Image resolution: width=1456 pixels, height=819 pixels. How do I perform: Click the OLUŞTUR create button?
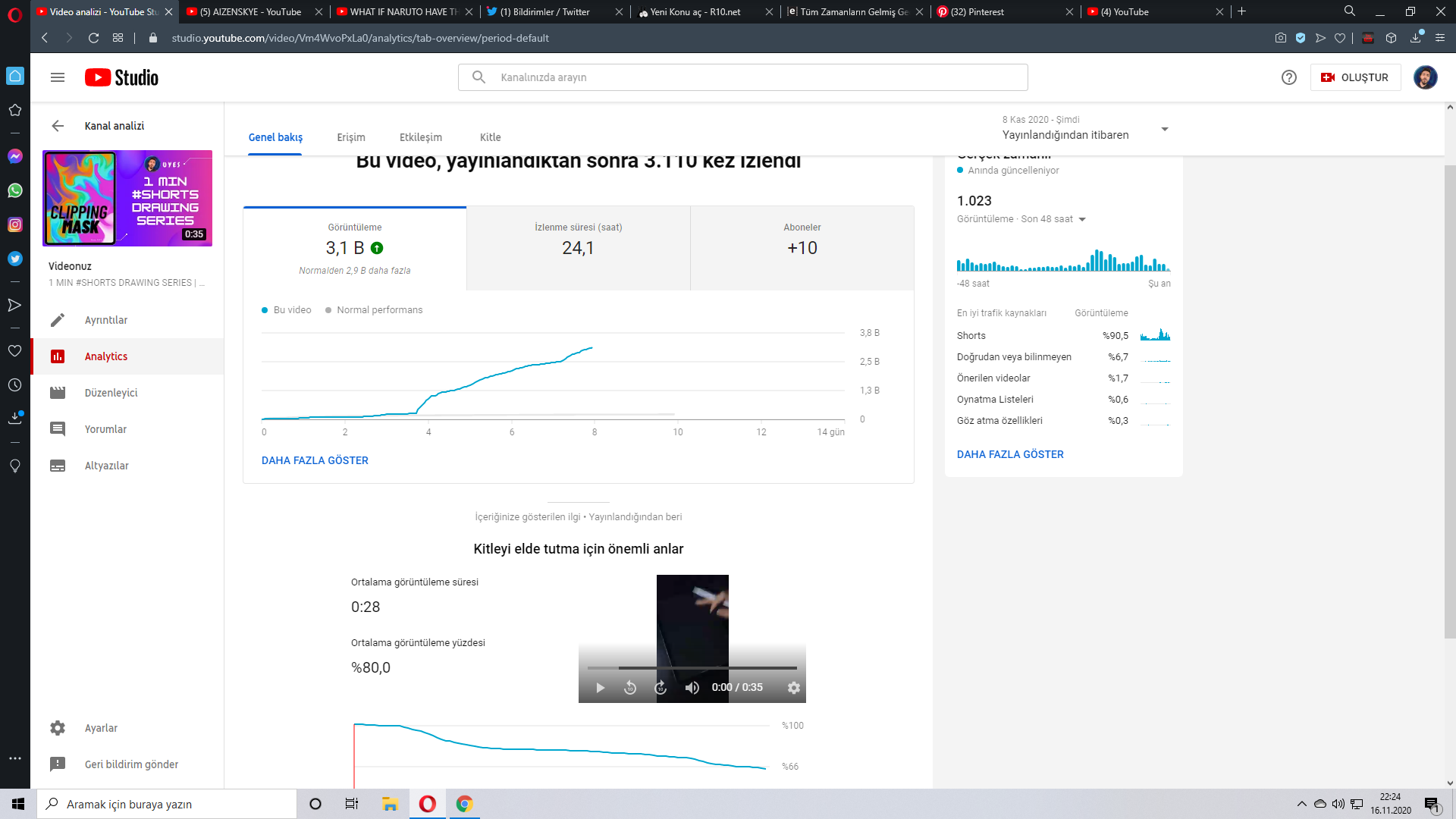point(1355,77)
